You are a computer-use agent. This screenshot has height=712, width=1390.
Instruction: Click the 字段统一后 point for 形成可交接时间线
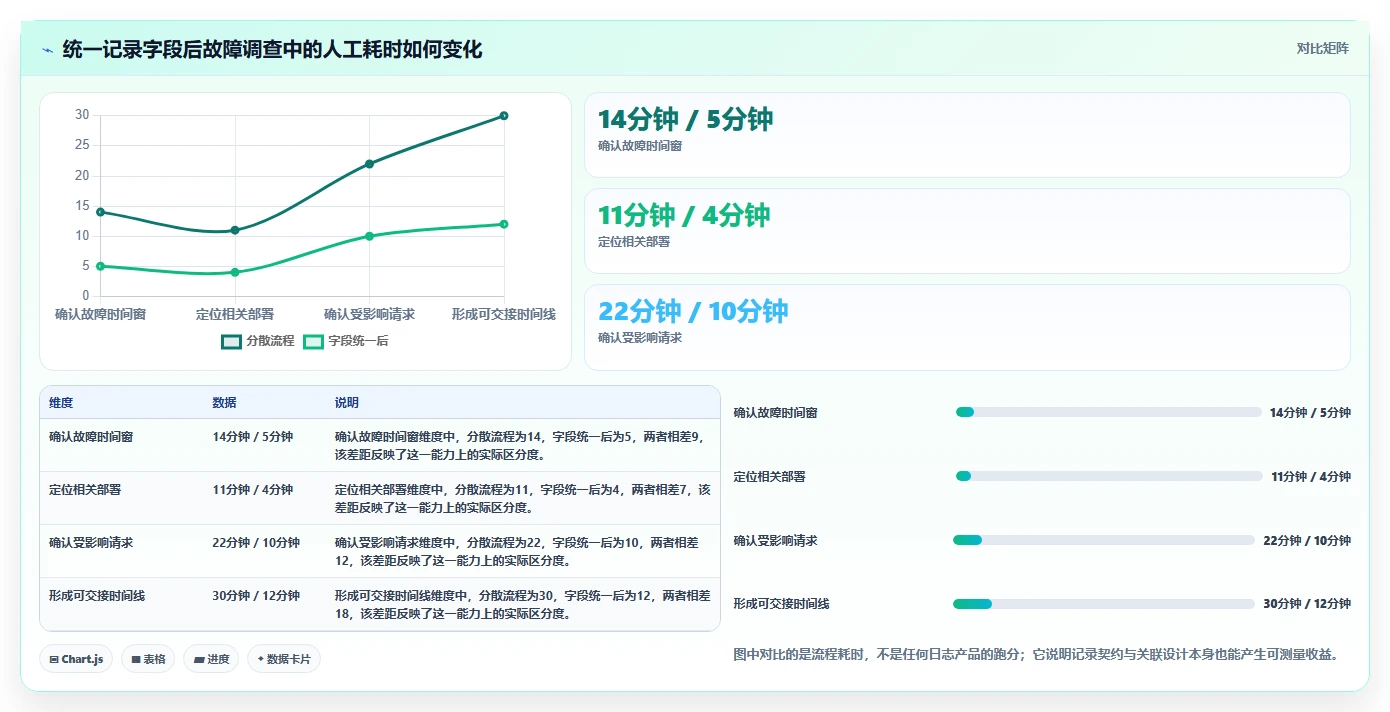pyautogui.click(x=504, y=224)
